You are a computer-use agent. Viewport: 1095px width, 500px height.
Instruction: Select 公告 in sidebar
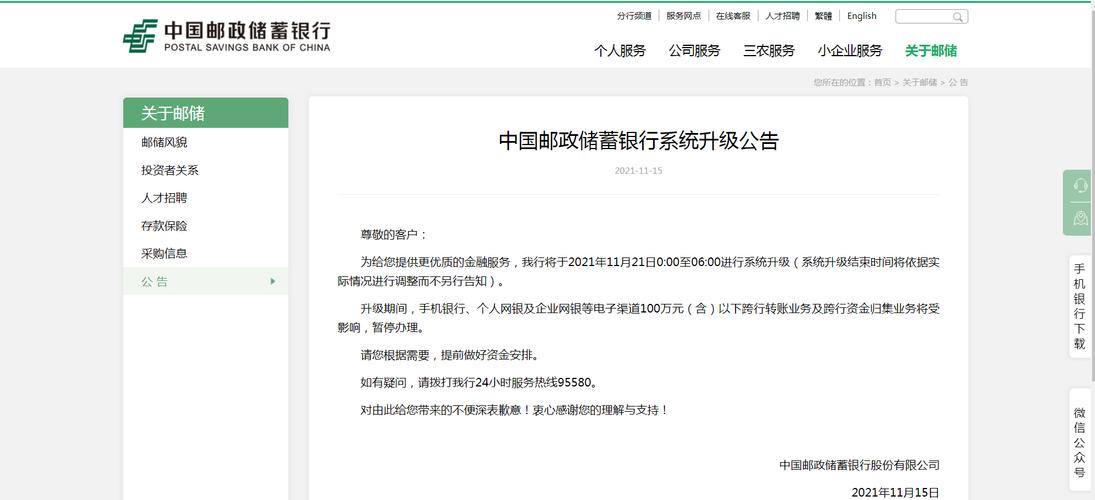[x=206, y=281]
